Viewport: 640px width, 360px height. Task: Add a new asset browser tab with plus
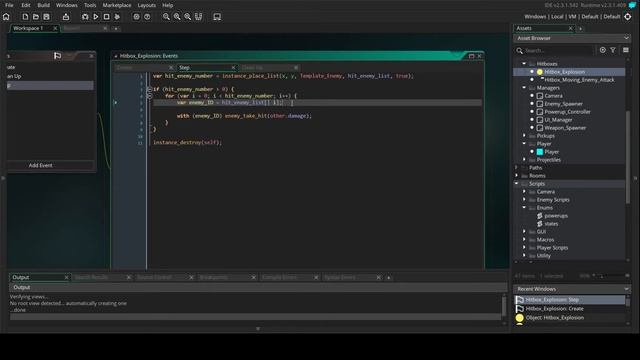point(580,29)
